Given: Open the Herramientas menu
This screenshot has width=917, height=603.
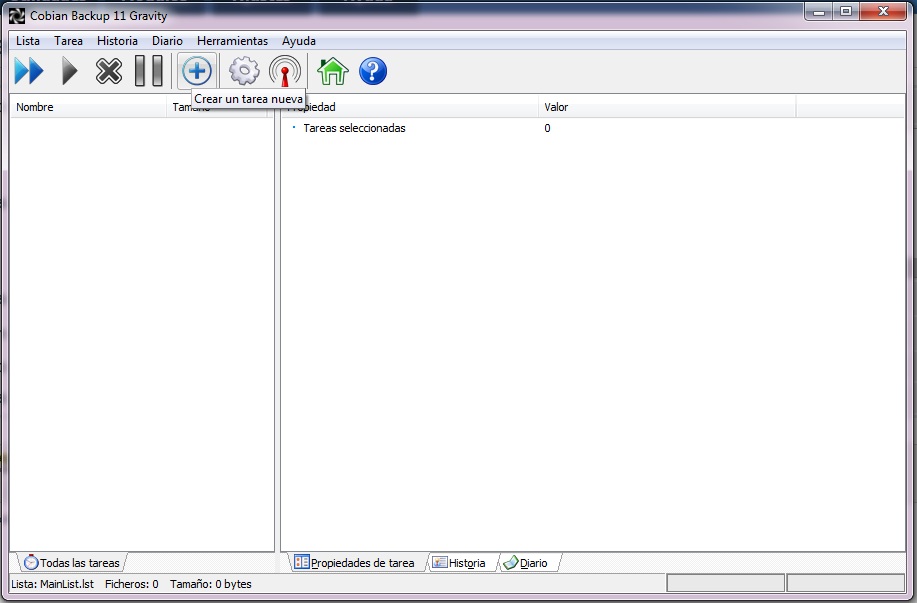Looking at the screenshot, I should (232, 41).
